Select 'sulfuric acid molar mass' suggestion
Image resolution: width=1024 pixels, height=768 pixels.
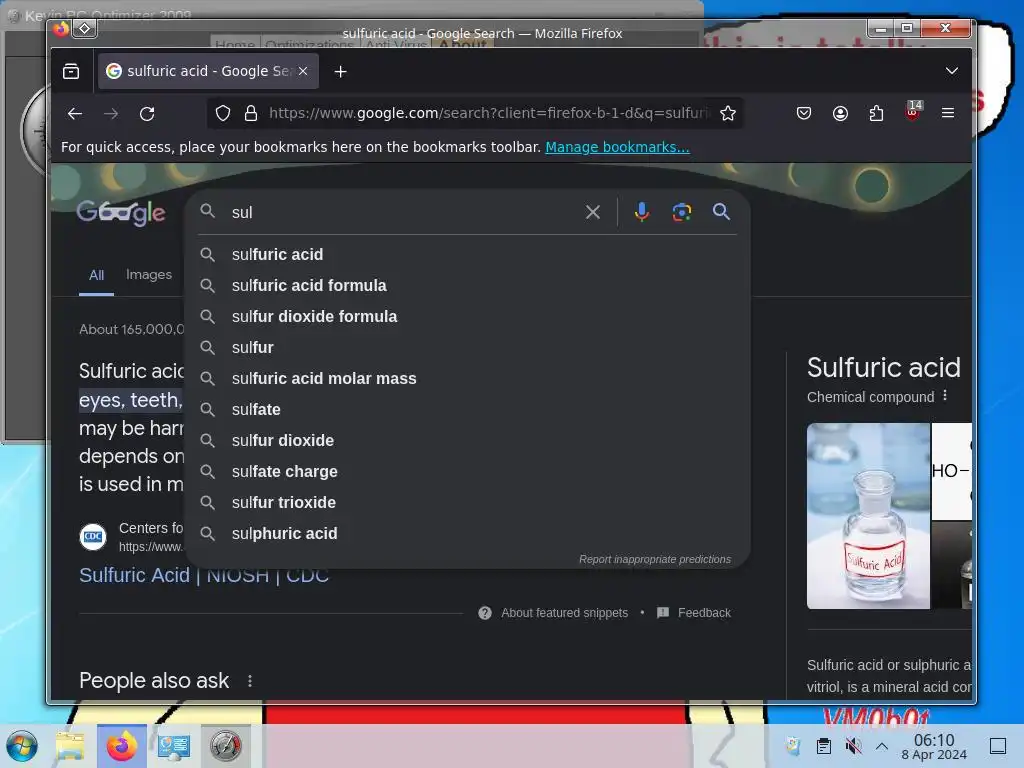(x=468, y=379)
